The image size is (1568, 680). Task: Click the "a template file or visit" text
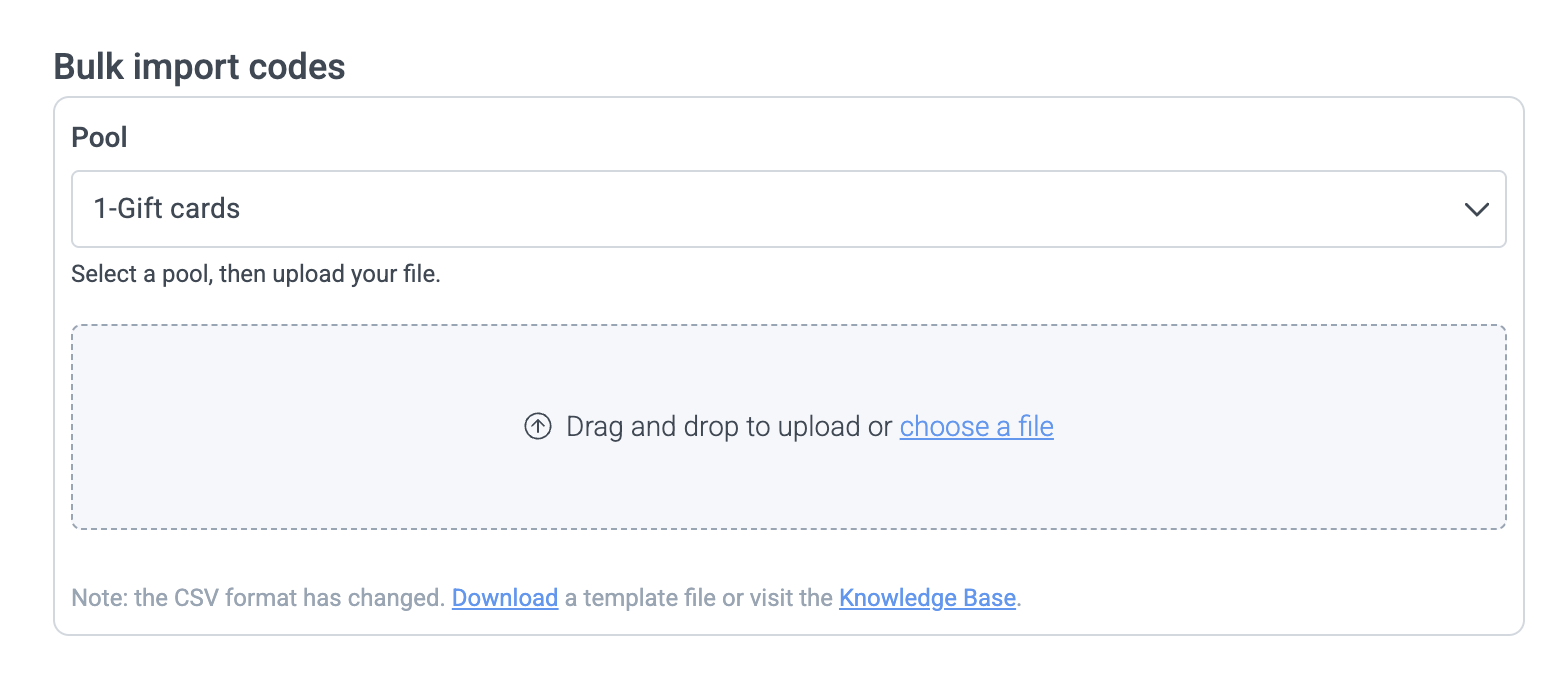(x=698, y=598)
